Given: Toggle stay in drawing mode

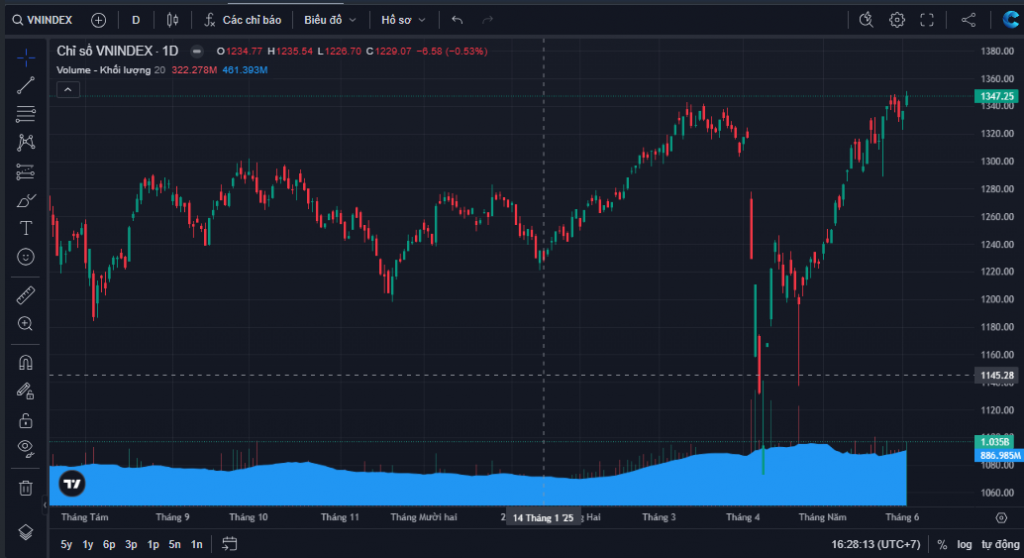Looking at the screenshot, I should pos(25,391).
